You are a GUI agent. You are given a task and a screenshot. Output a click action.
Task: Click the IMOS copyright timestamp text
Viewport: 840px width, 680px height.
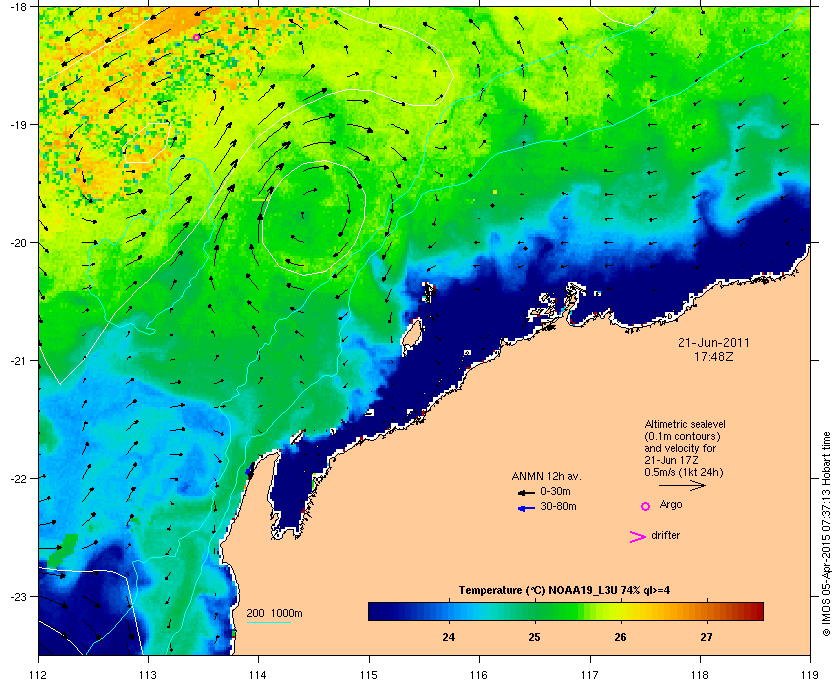[x=827, y=534]
